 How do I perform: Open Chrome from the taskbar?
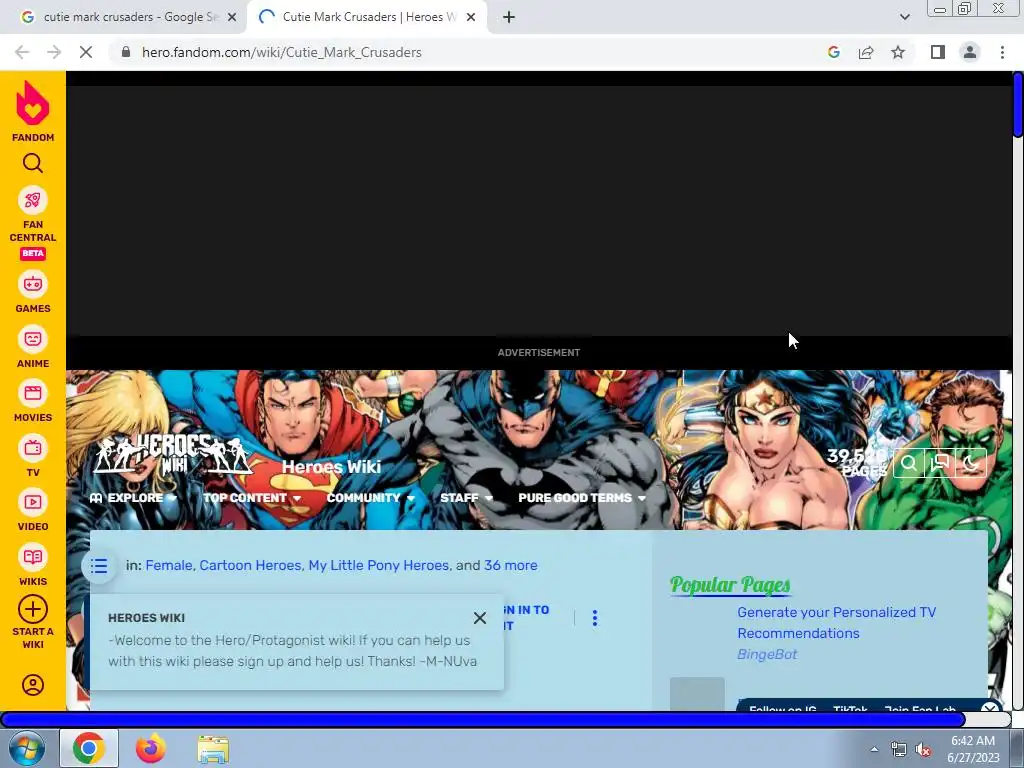pyautogui.click(x=89, y=748)
